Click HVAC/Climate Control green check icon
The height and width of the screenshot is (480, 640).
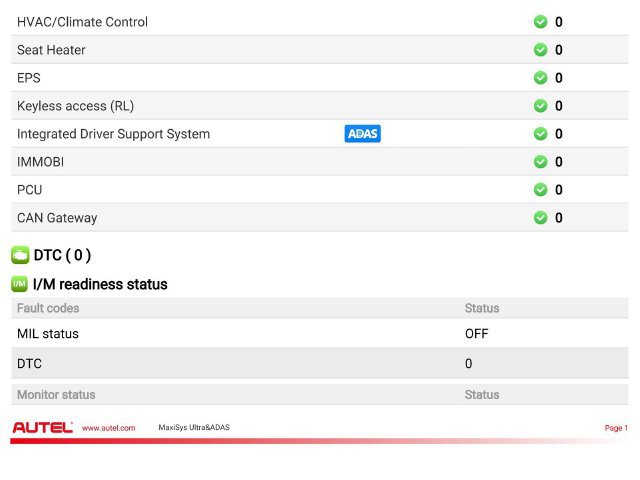[540, 22]
